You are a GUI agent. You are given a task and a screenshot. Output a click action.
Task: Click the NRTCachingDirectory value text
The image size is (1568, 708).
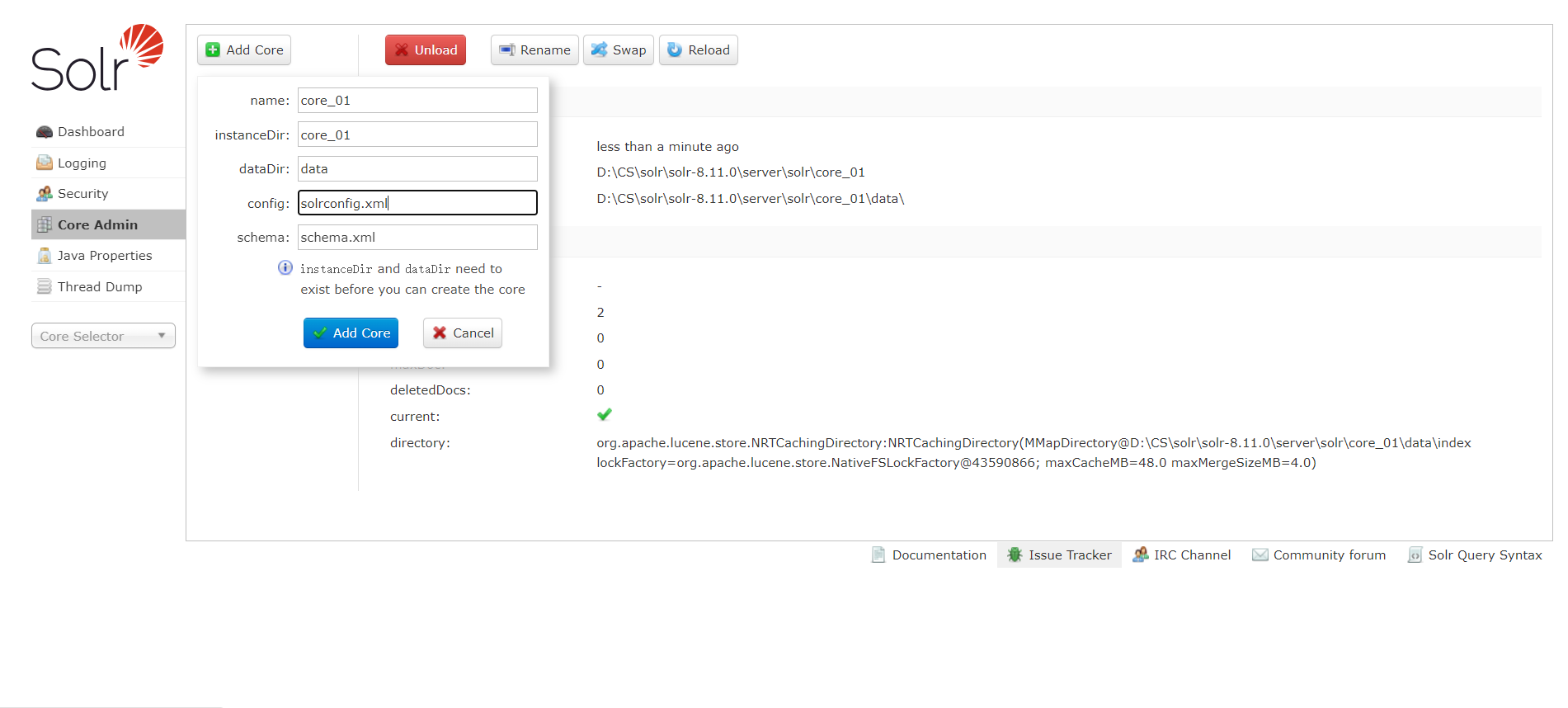point(1034,452)
